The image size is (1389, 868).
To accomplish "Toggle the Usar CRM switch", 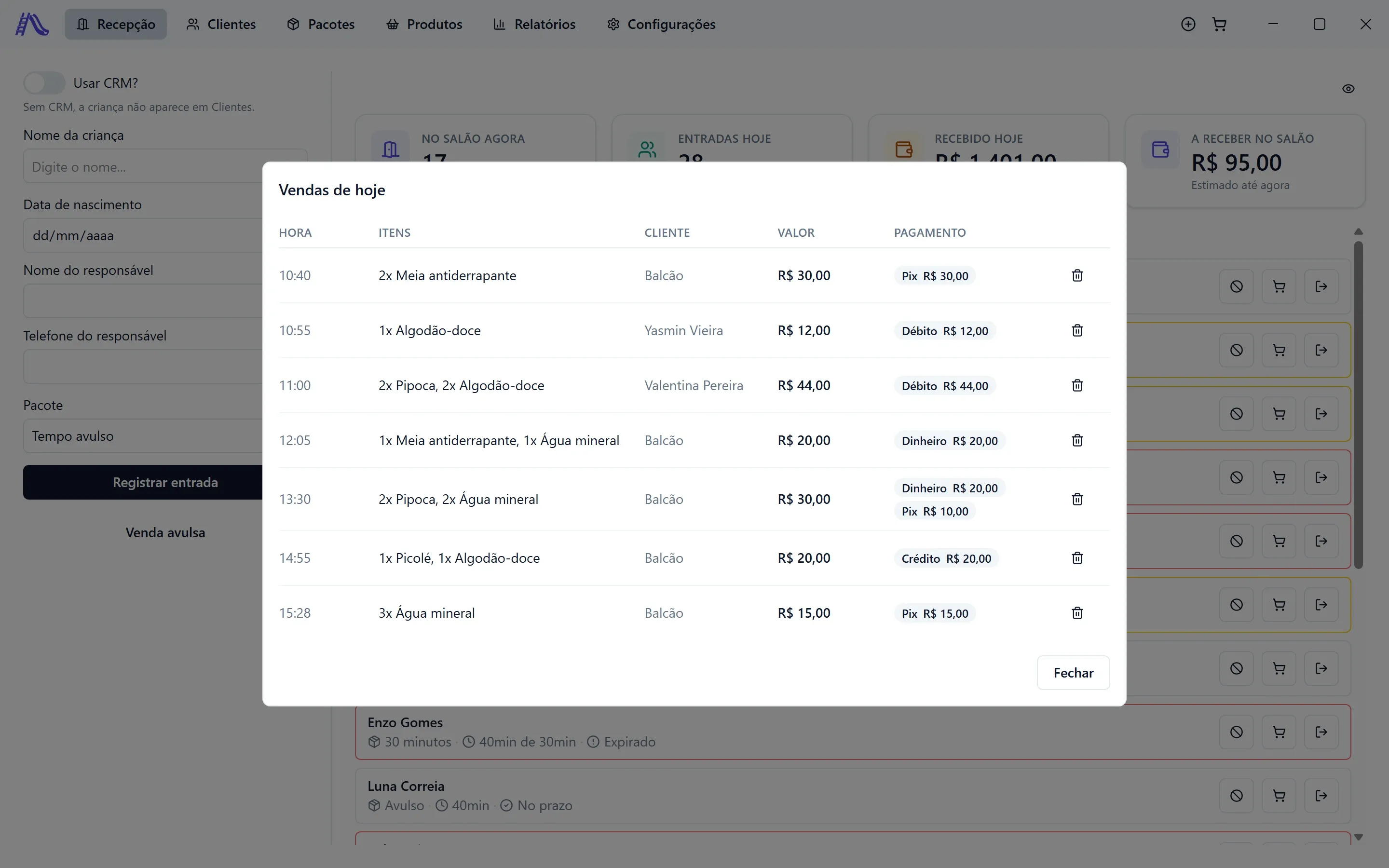I will point(44,83).
